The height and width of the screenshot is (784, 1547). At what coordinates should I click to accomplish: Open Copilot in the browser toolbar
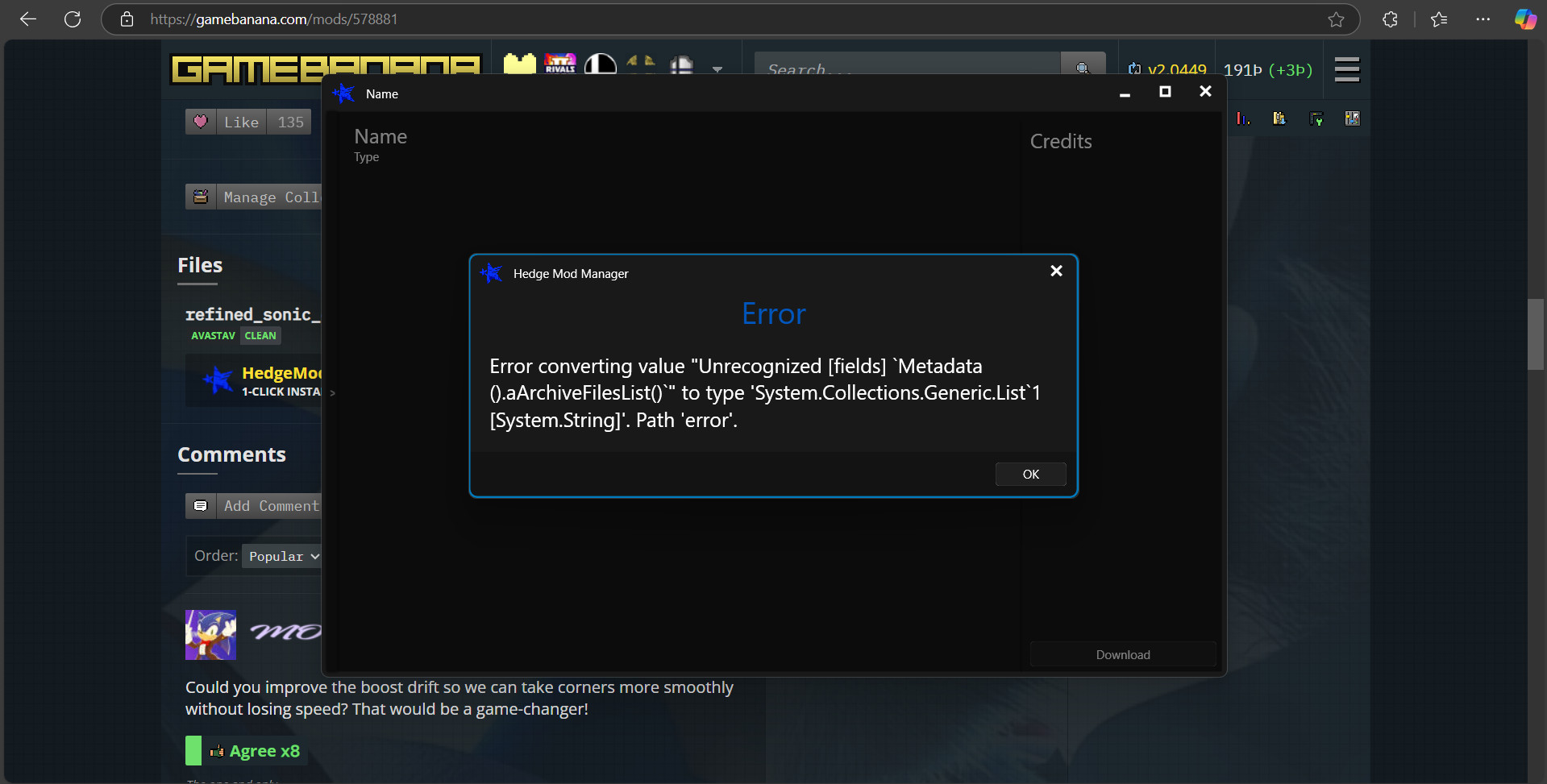point(1524,19)
